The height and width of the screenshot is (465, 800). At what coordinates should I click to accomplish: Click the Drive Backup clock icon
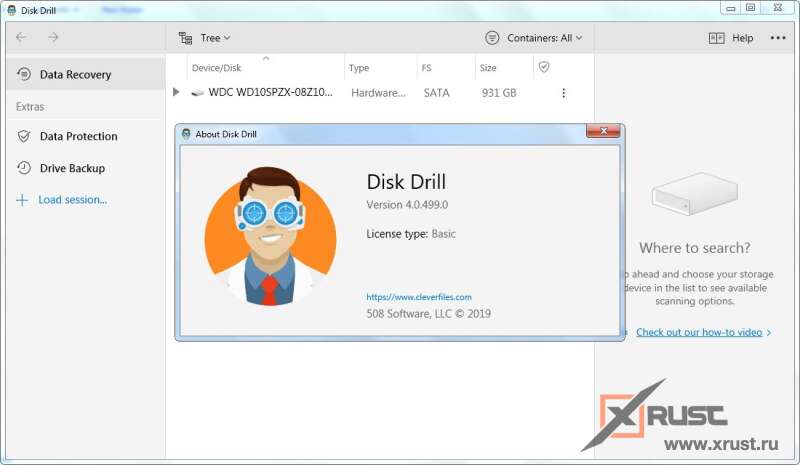23,168
